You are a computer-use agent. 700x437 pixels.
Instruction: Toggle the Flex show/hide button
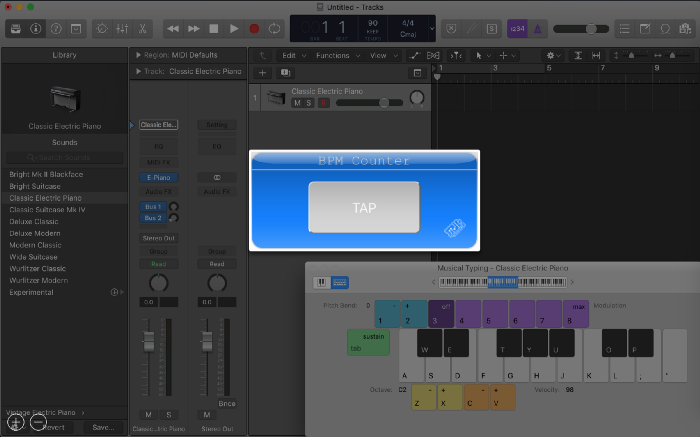pyautogui.click(x=433, y=55)
